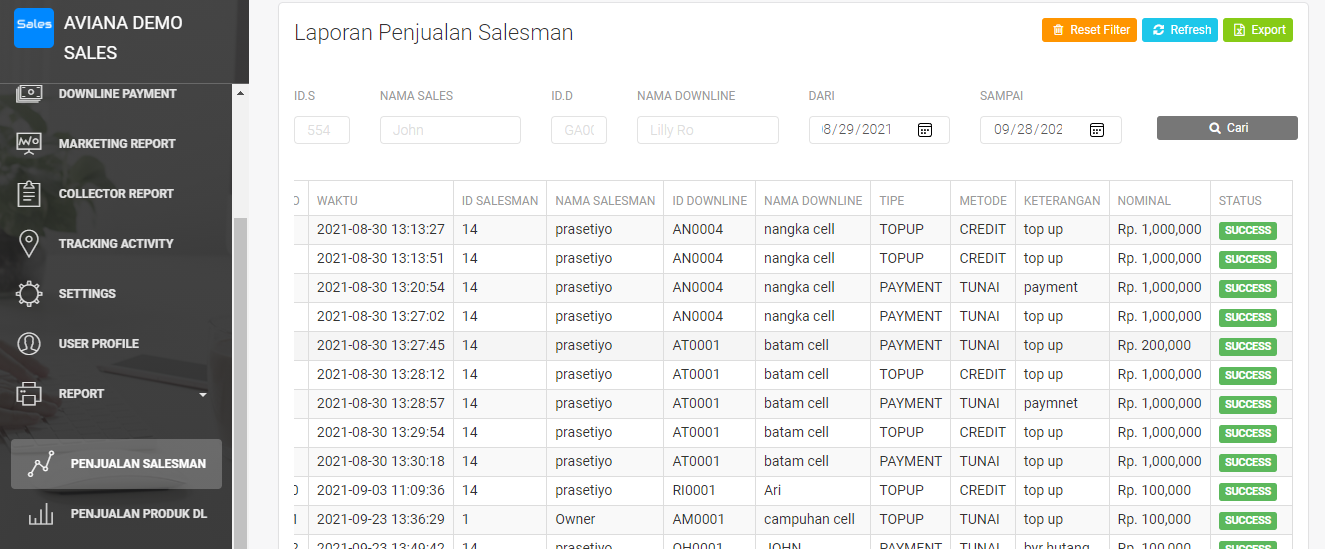The height and width of the screenshot is (549, 1325).
Task: Click the User Profile person icon
Action: [x=29, y=344]
